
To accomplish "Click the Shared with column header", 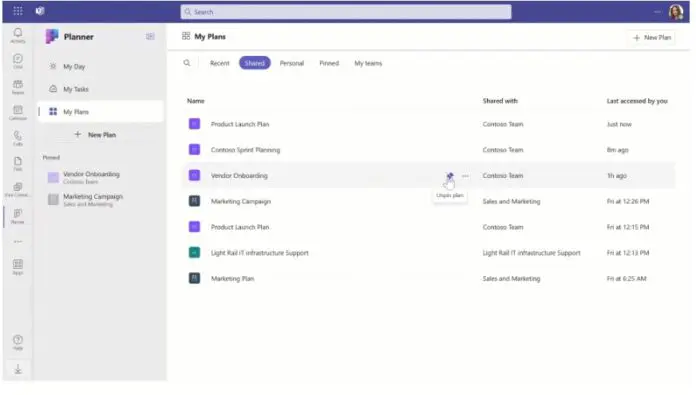I will pyautogui.click(x=500, y=101).
